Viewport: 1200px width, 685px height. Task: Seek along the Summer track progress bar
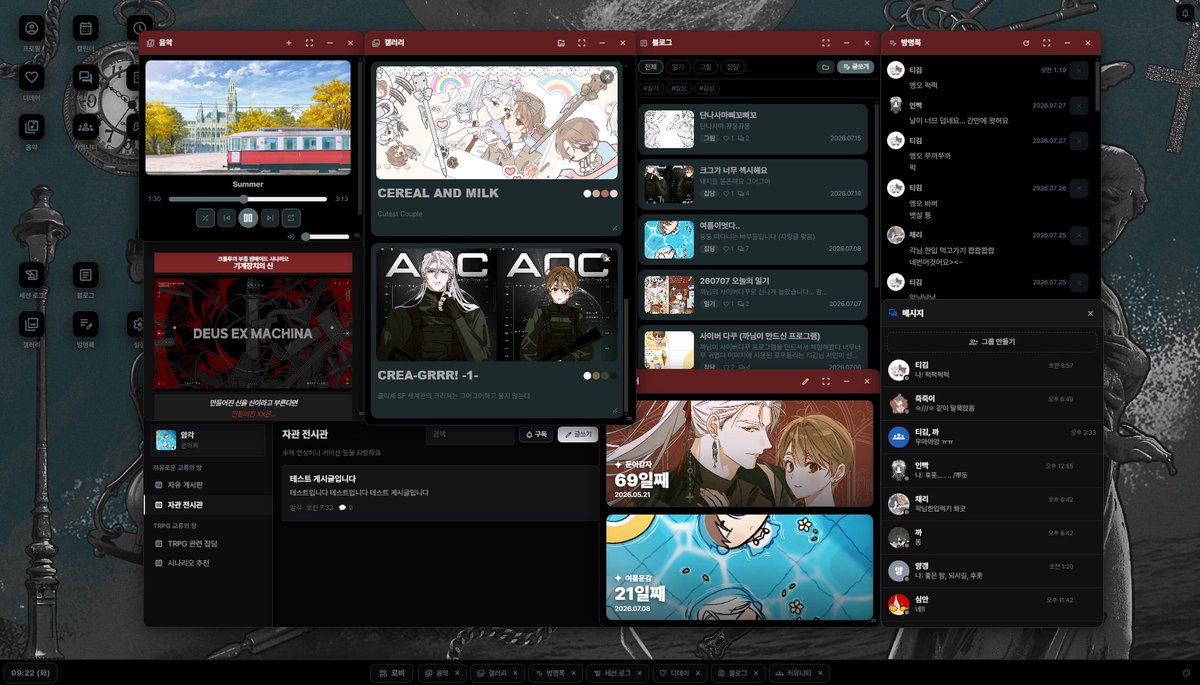[248, 199]
